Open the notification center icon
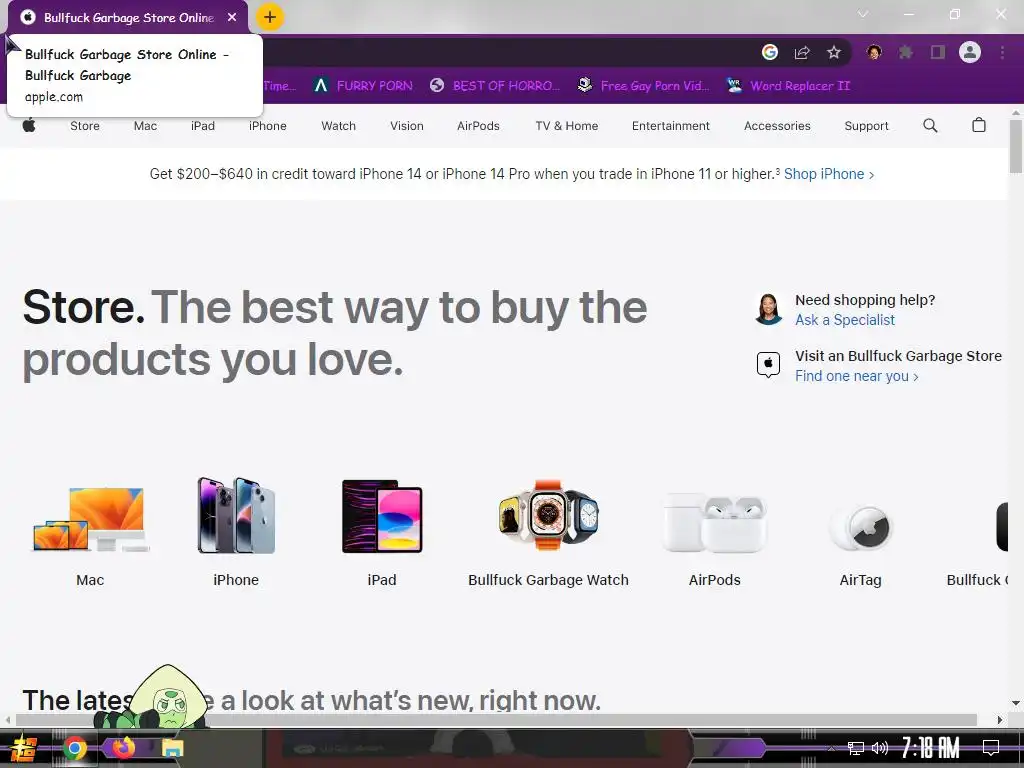This screenshot has width=1024, height=768. pyautogui.click(x=991, y=748)
